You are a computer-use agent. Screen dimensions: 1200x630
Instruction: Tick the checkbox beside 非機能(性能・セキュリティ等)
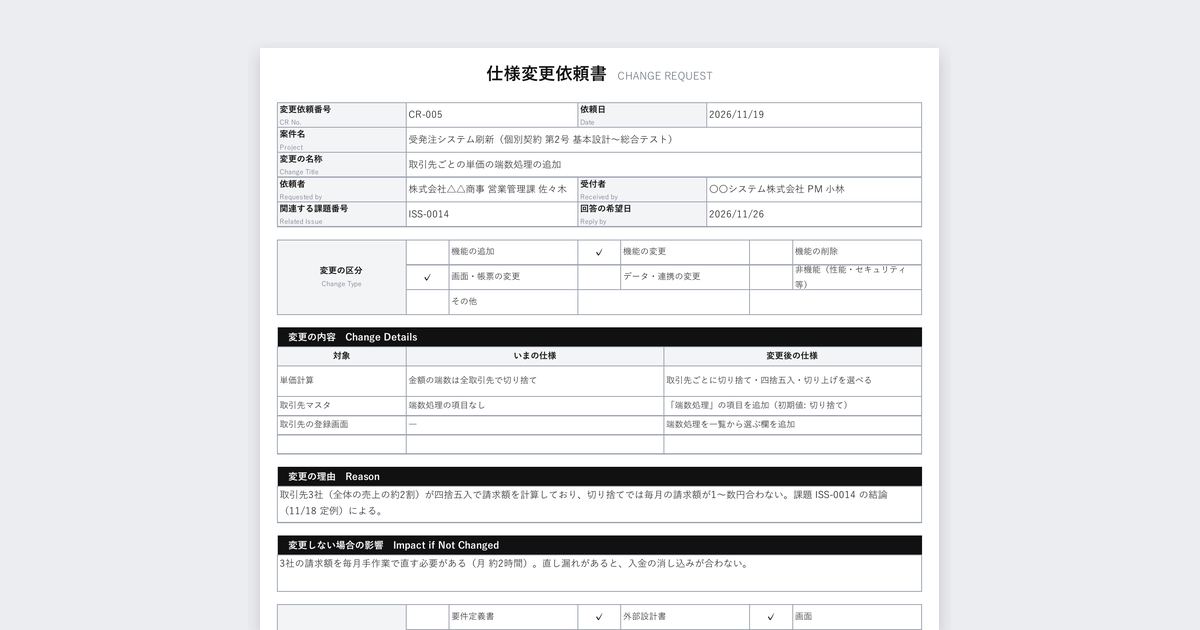(771, 277)
